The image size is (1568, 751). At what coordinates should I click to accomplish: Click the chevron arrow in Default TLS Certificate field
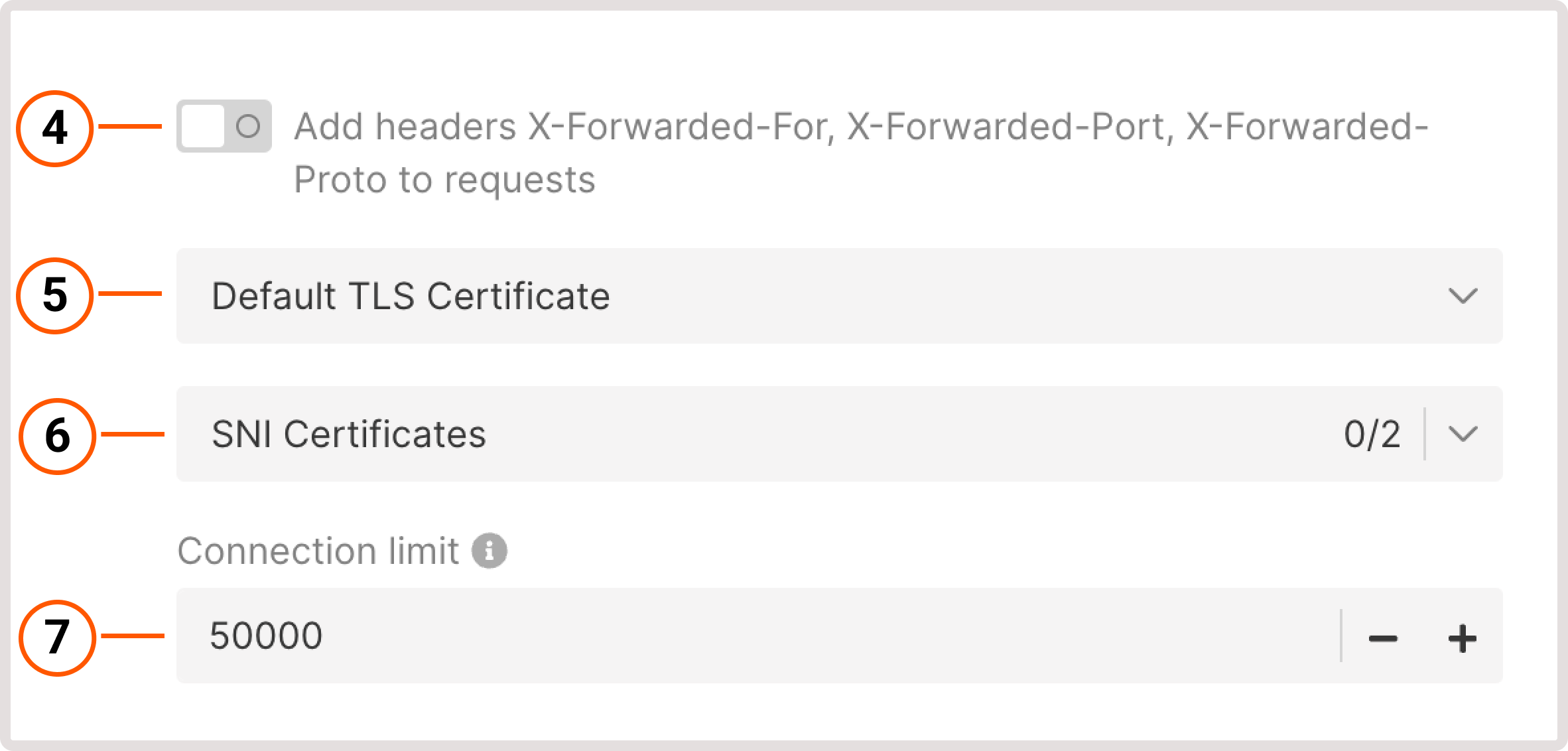pos(1463,296)
